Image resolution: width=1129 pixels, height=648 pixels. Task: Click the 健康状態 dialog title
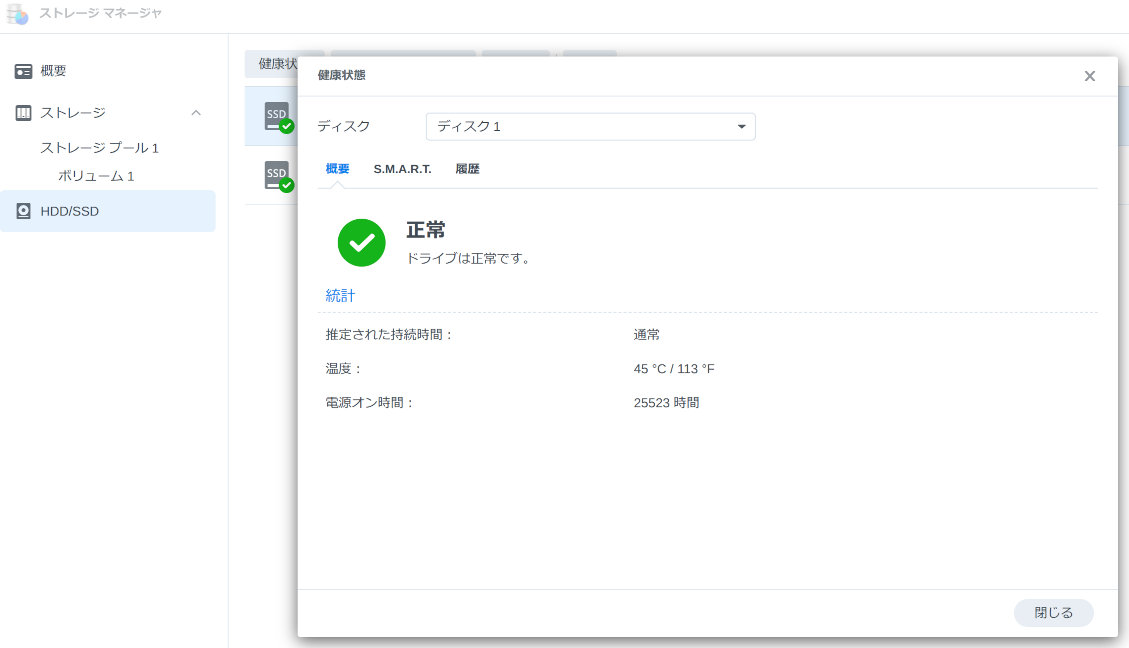[342, 75]
